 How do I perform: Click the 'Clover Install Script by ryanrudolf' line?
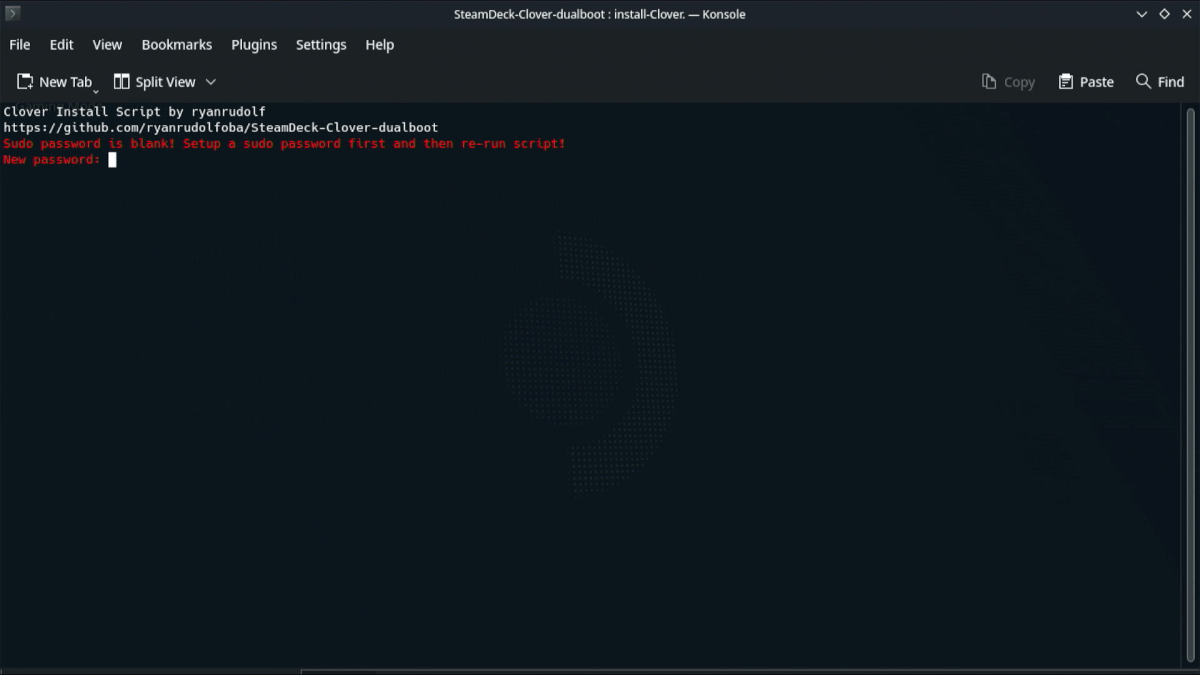pos(135,112)
